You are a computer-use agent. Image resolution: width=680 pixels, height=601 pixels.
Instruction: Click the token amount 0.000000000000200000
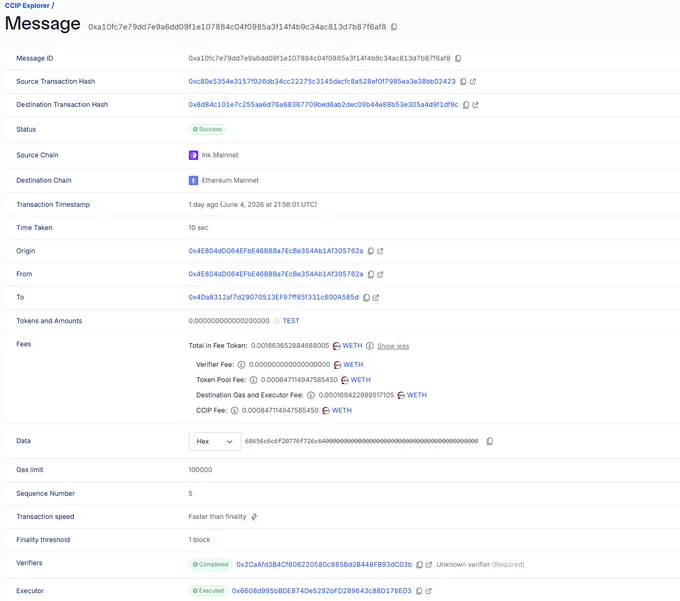[229, 321]
